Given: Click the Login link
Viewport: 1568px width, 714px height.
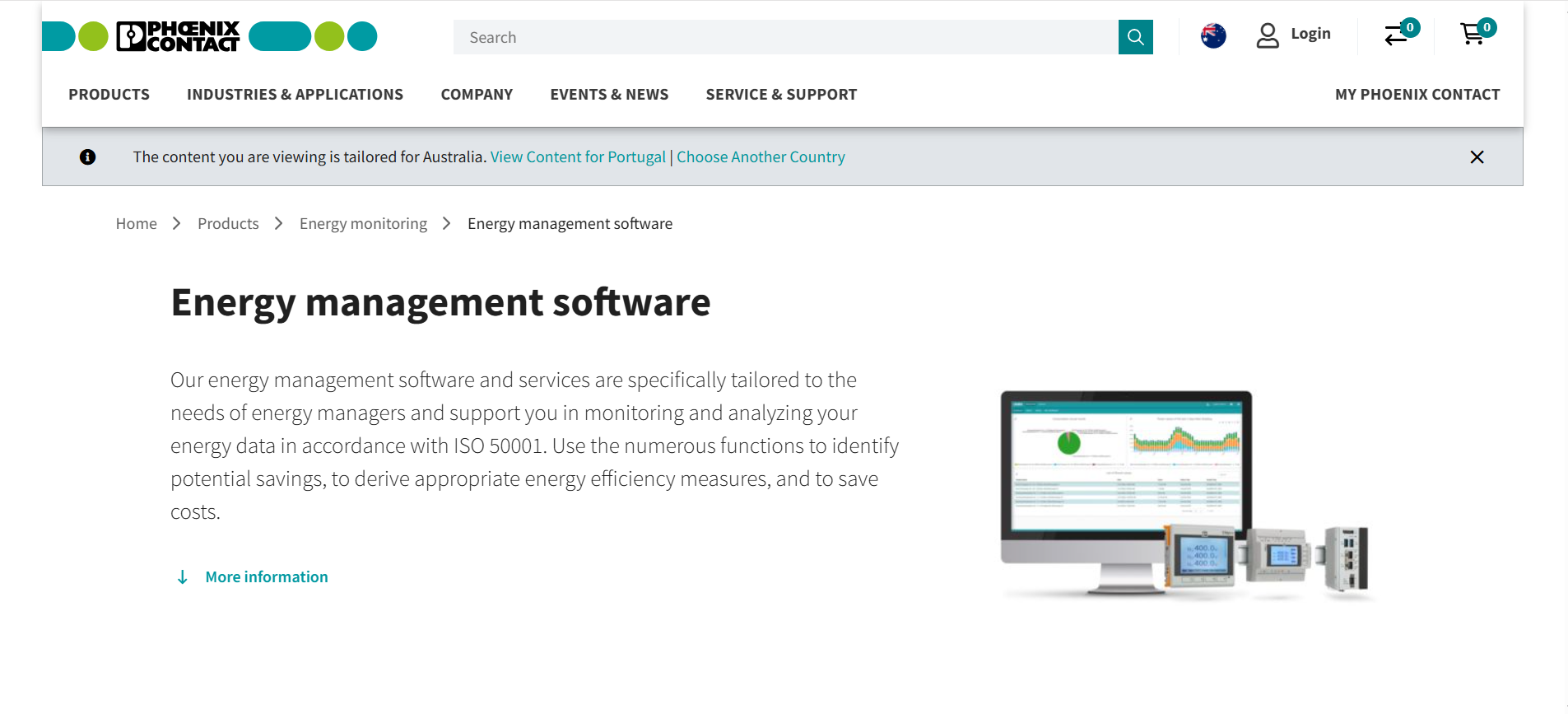Looking at the screenshot, I should click(1310, 34).
